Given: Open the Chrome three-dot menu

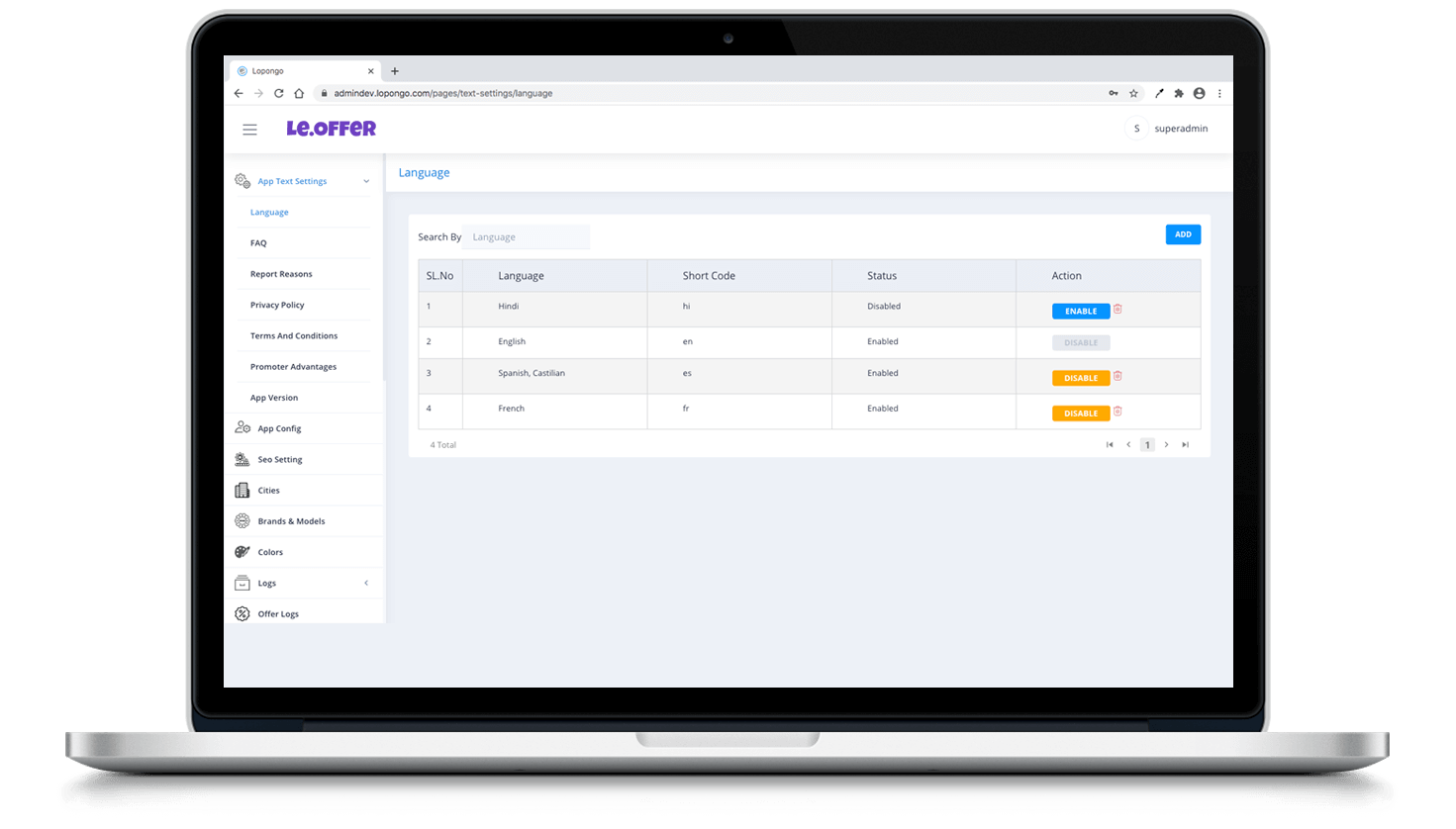Looking at the screenshot, I should click(1219, 93).
